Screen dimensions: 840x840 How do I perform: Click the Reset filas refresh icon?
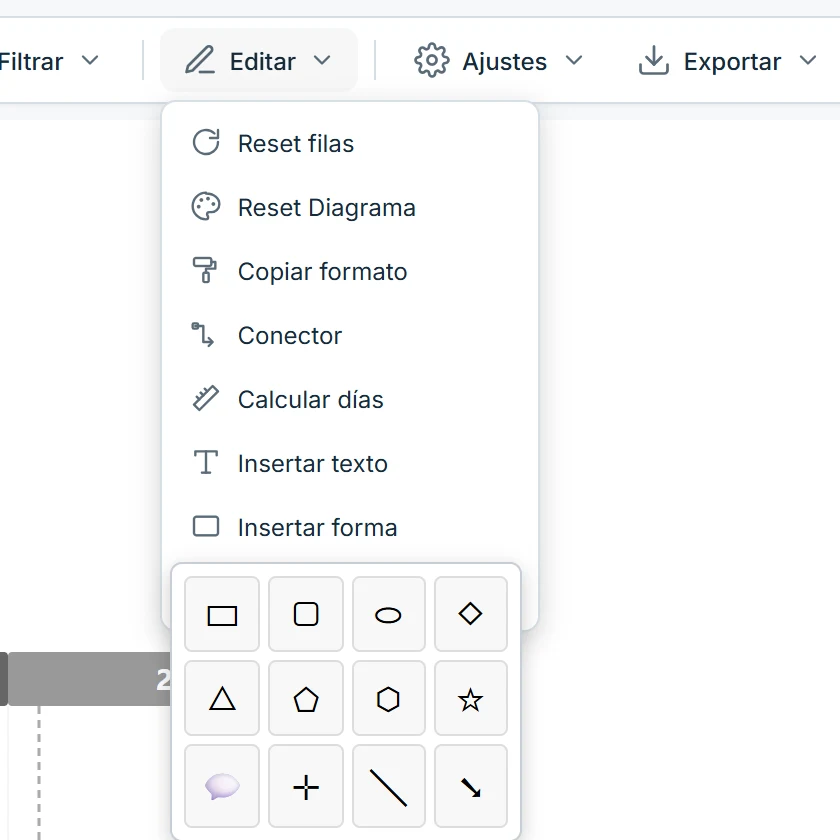click(206, 142)
